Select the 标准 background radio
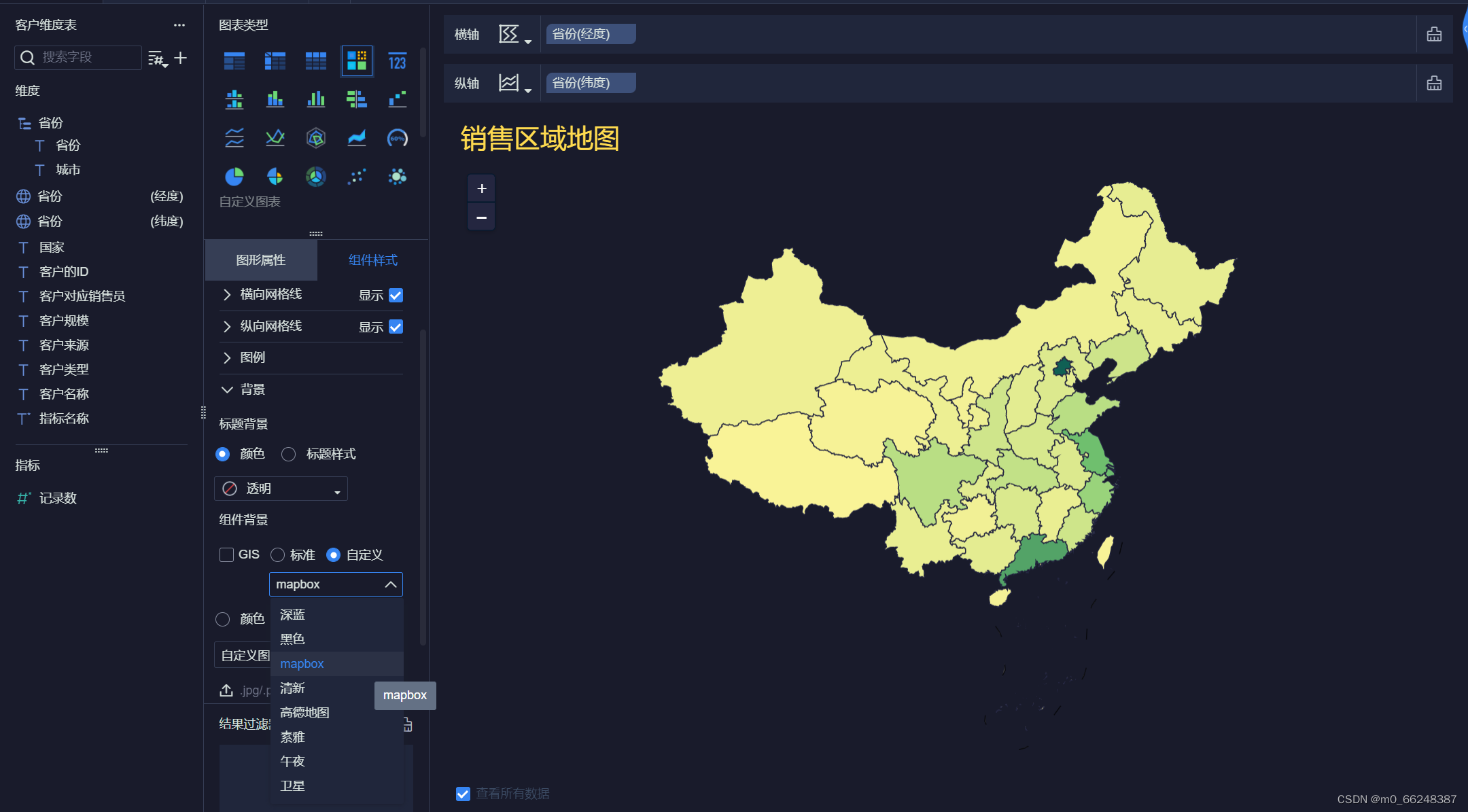The height and width of the screenshot is (812, 1468). [277, 555]
